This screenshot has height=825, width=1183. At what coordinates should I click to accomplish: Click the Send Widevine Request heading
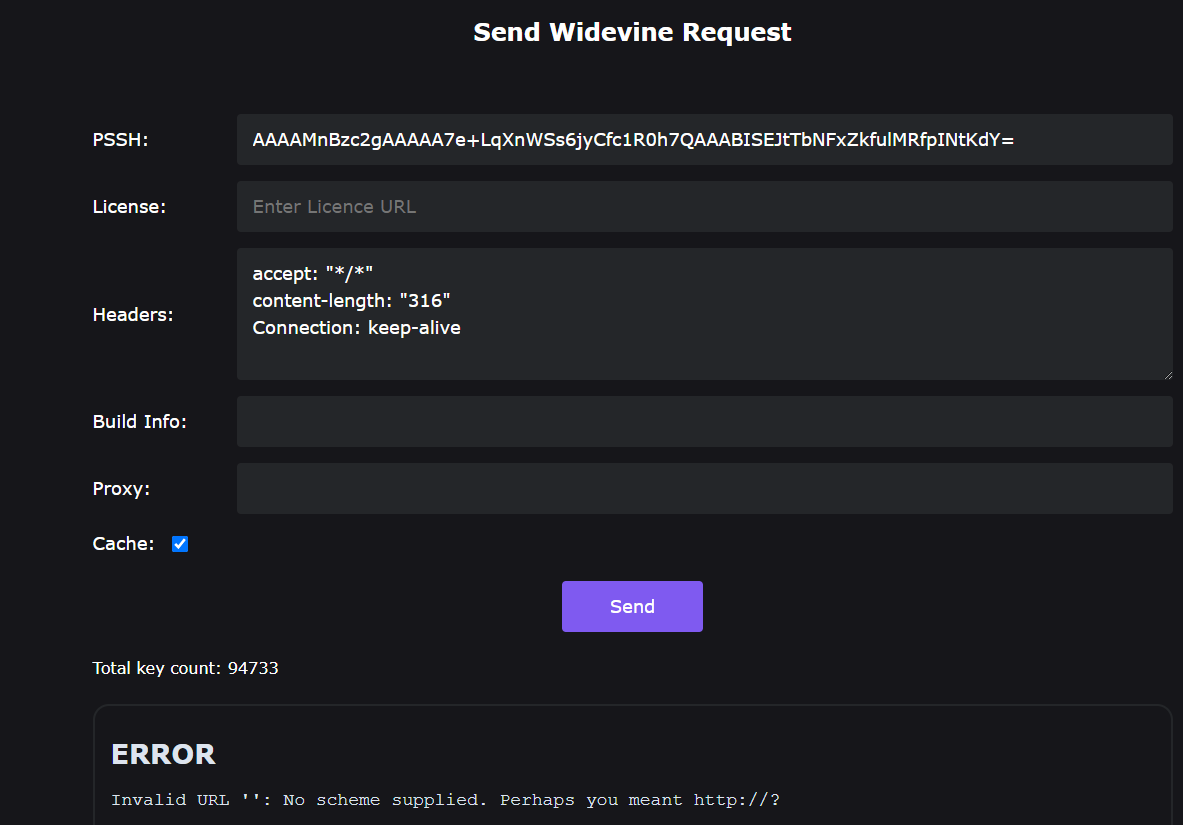[x=632, y=32]
